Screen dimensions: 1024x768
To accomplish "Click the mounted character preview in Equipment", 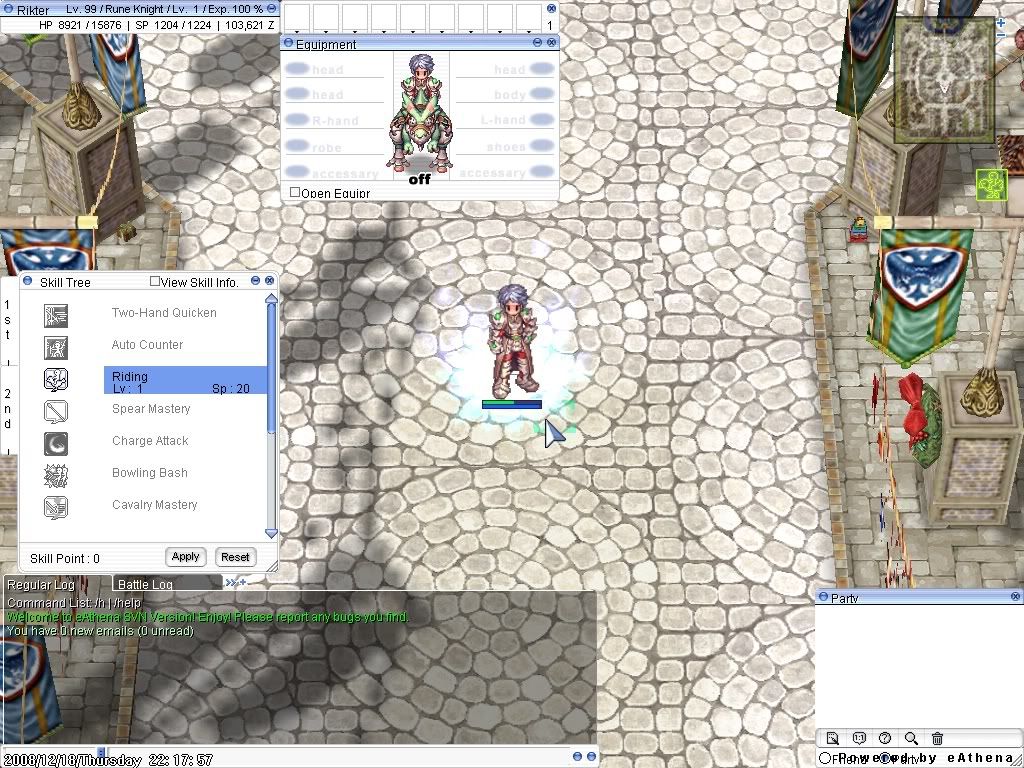I will [421, 112].
